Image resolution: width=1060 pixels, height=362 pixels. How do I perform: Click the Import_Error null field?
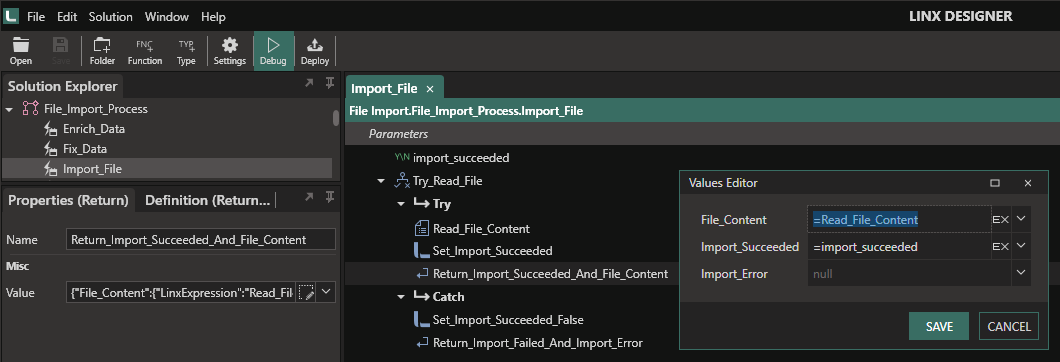click(x=909, y=274)
